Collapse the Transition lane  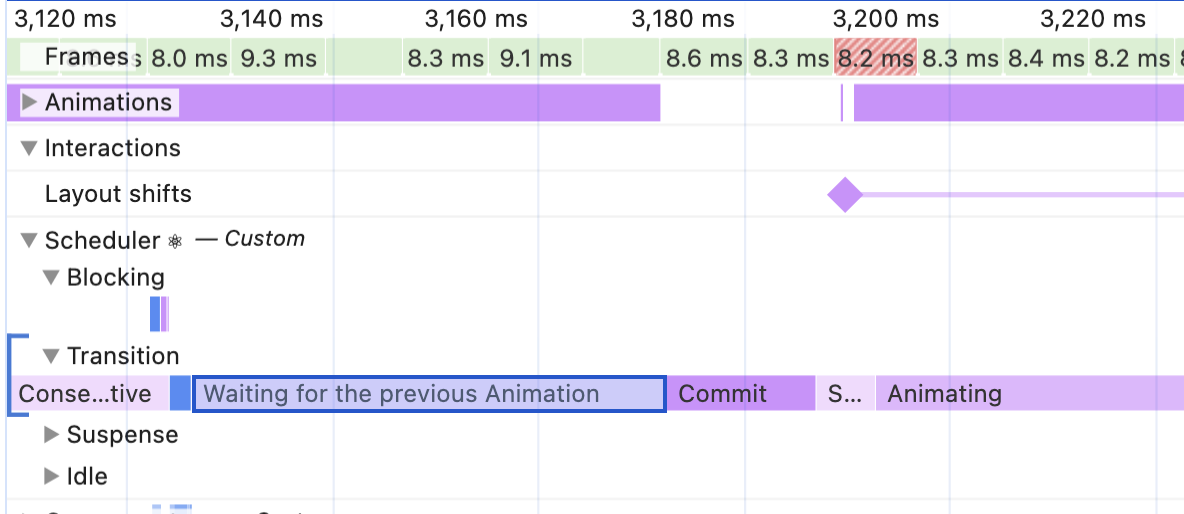click(x=51, y=356)
